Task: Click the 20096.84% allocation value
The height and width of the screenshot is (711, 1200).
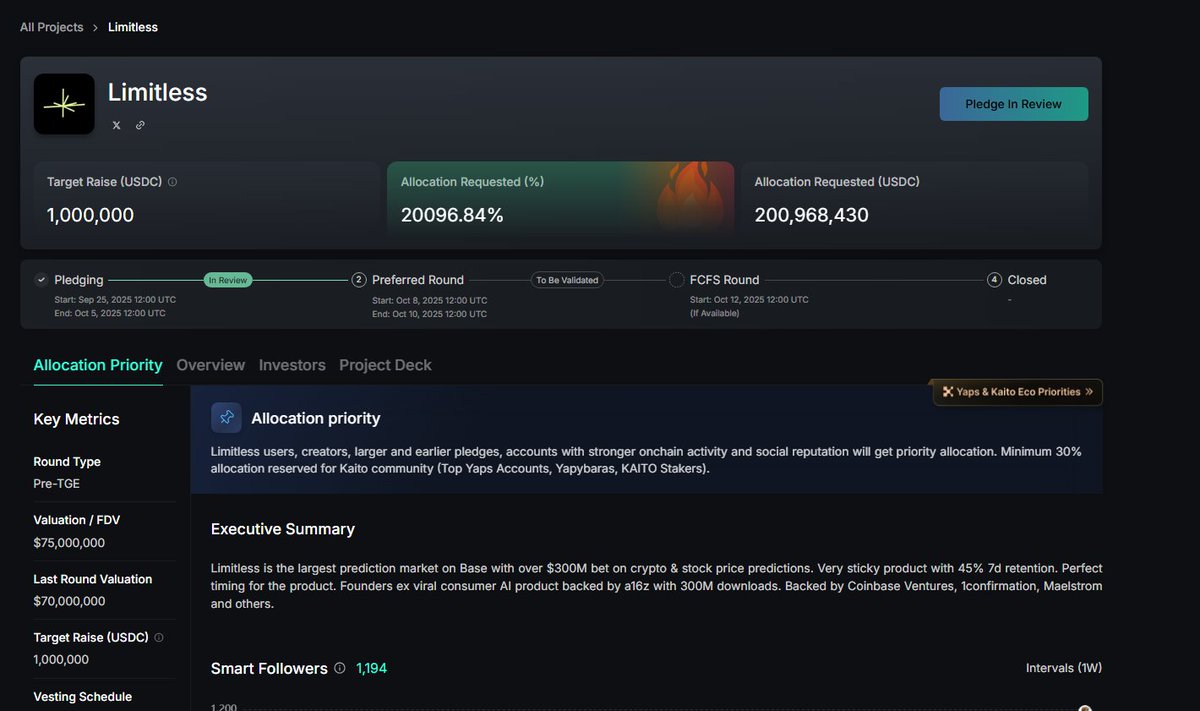Action: 452,215
